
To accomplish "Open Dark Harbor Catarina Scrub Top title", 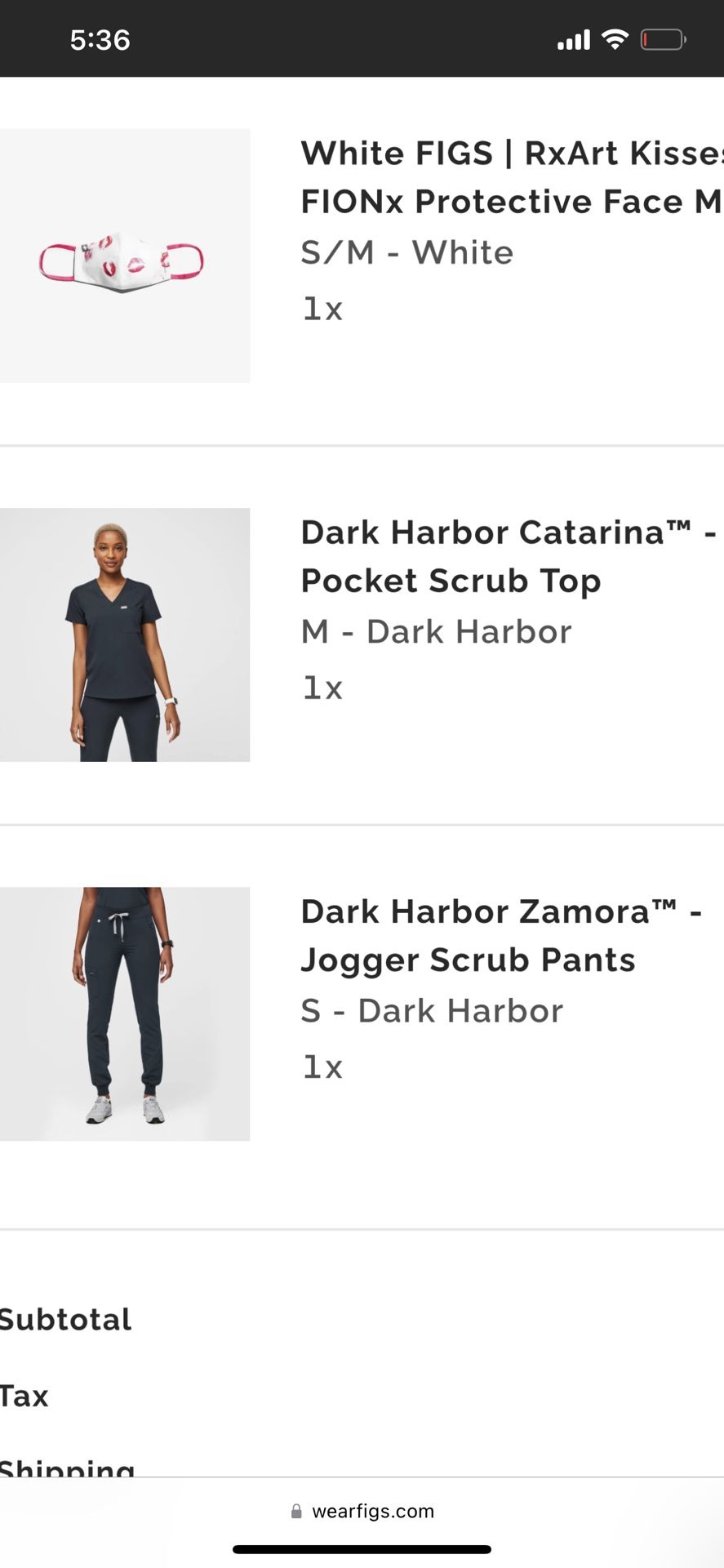I will [x=508, y=556].
